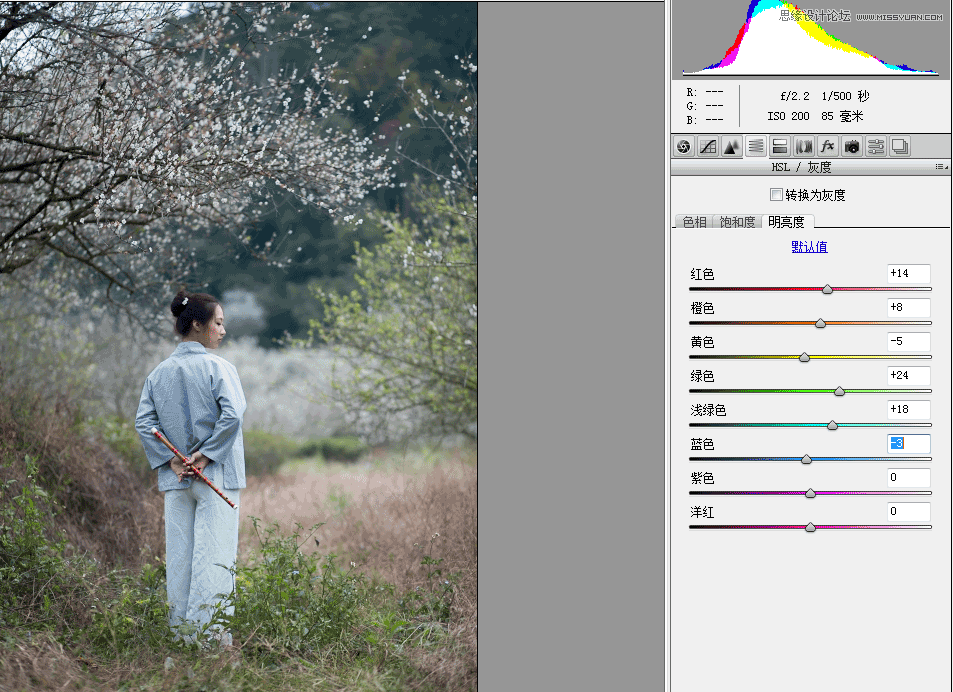The image size is (953, 692).
Task: Click the histogram display
Action: point(810,40)
